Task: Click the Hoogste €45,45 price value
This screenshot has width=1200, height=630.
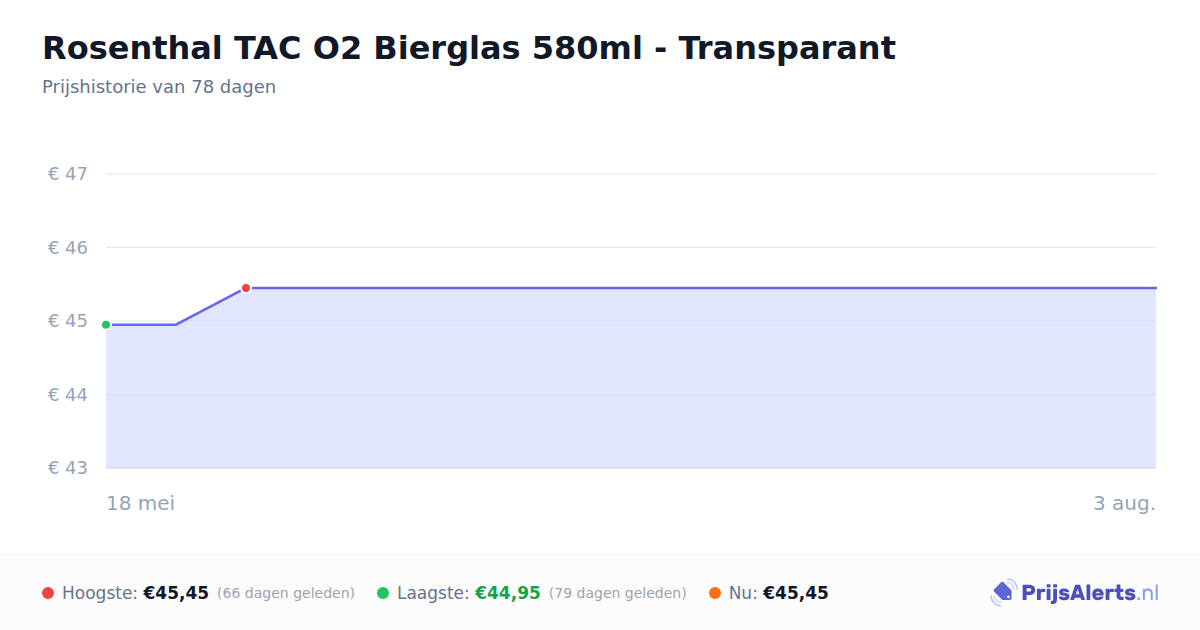Action: point(176,593)
